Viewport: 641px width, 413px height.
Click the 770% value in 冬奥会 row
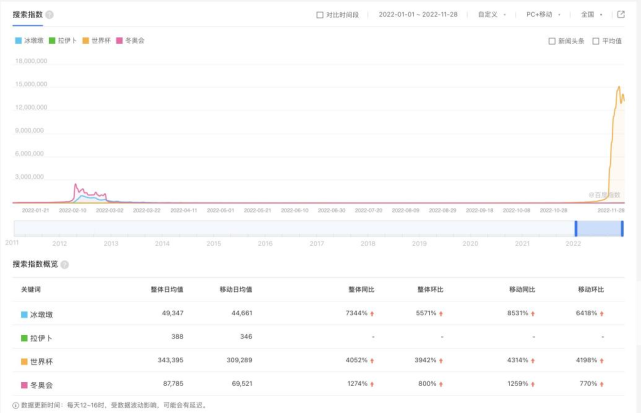588,384
